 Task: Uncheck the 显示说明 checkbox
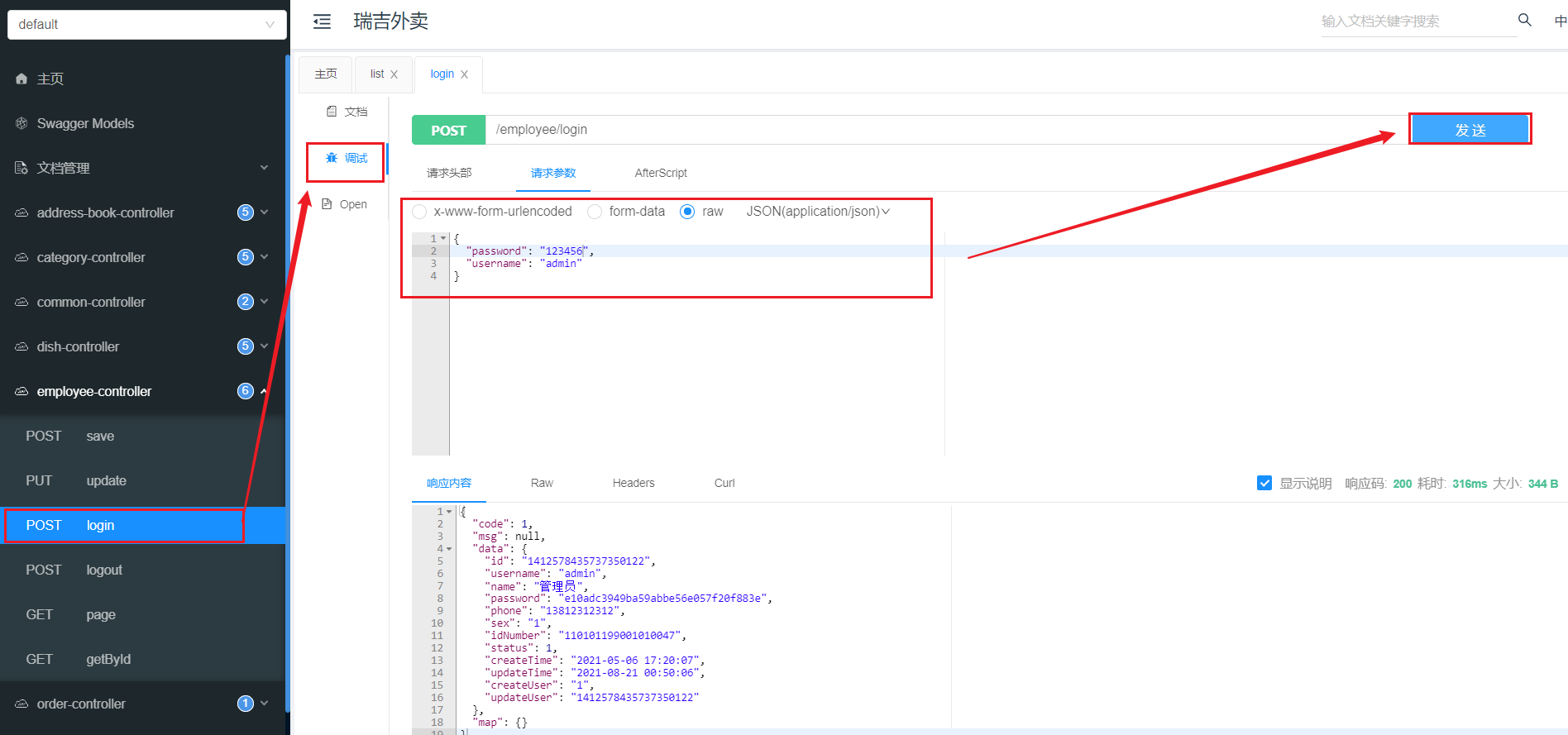pyautogui.click(x=1264, y=483)
